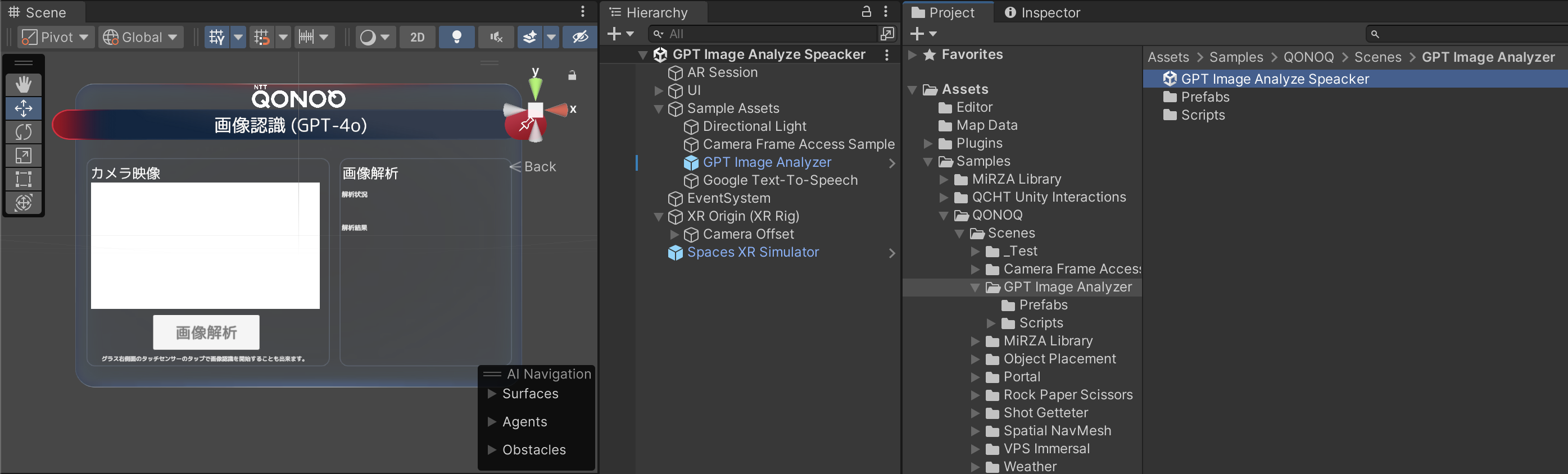
Task: Switch to the Inspector tab
Action: pyautogui.click(x=1042, y=12)
